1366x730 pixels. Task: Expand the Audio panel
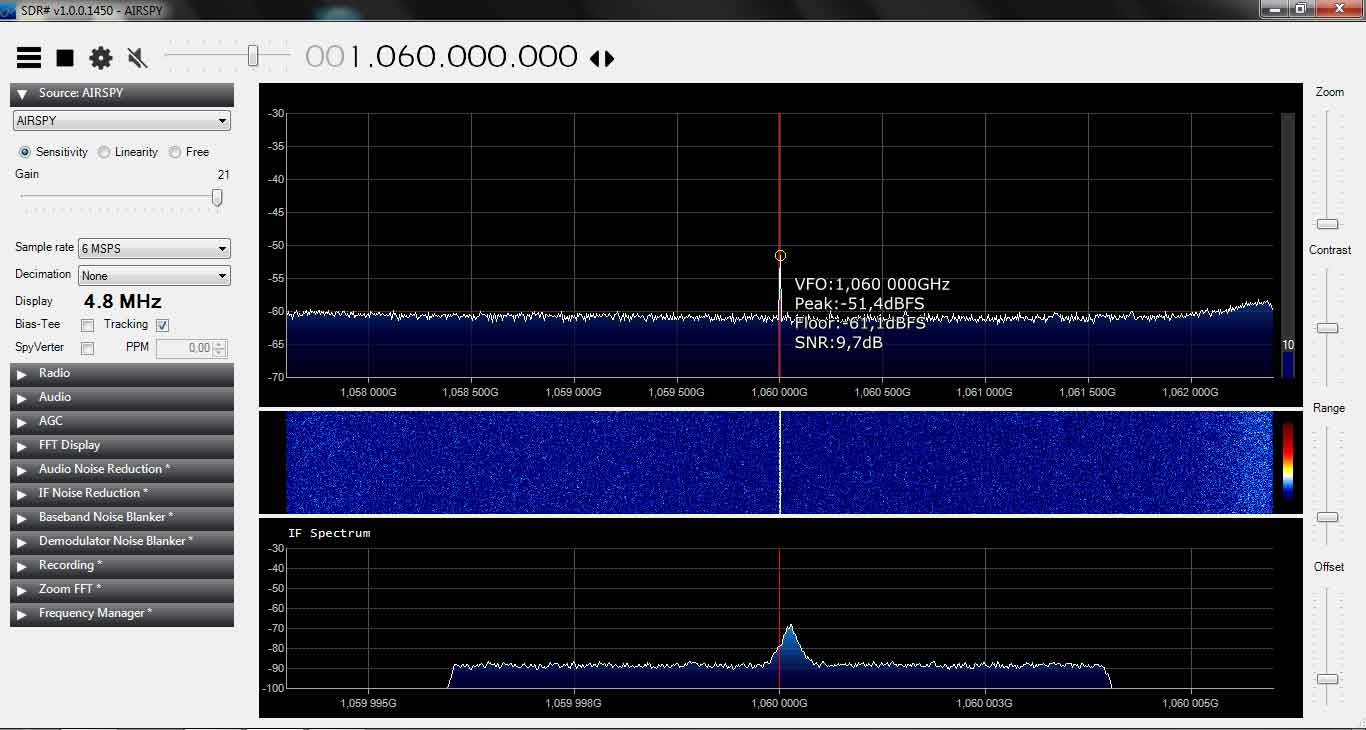pyautogui.click(x=122, y=397)
